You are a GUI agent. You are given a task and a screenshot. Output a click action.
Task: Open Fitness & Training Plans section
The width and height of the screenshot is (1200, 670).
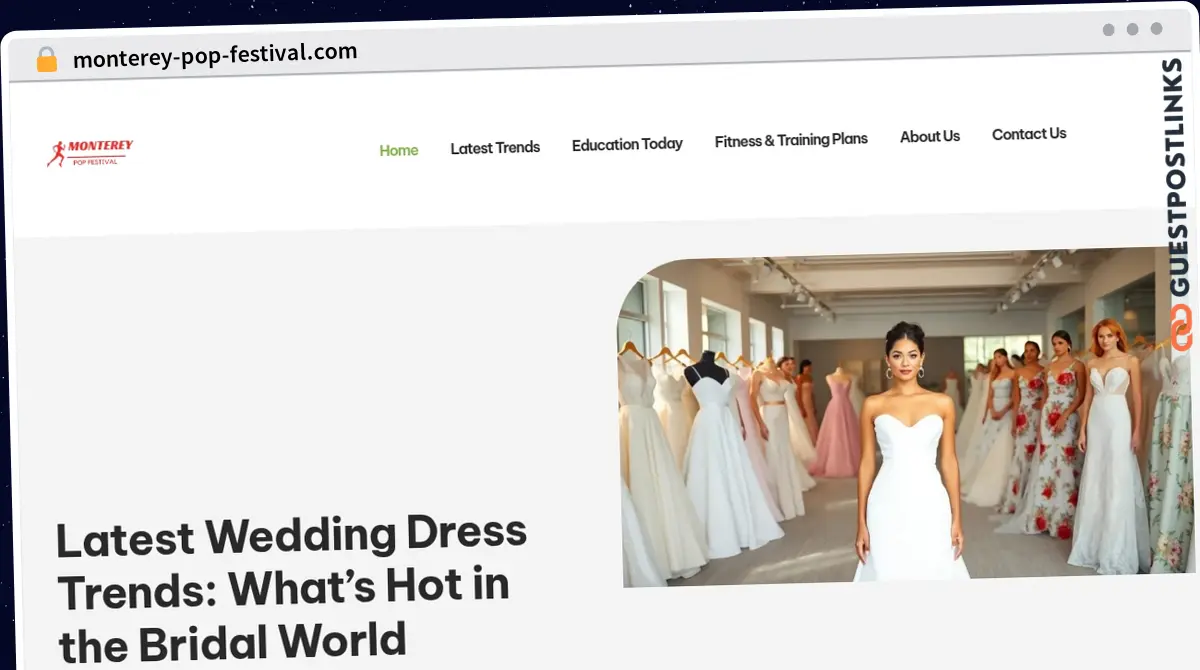pyautogui.click(x=791, y=140)
